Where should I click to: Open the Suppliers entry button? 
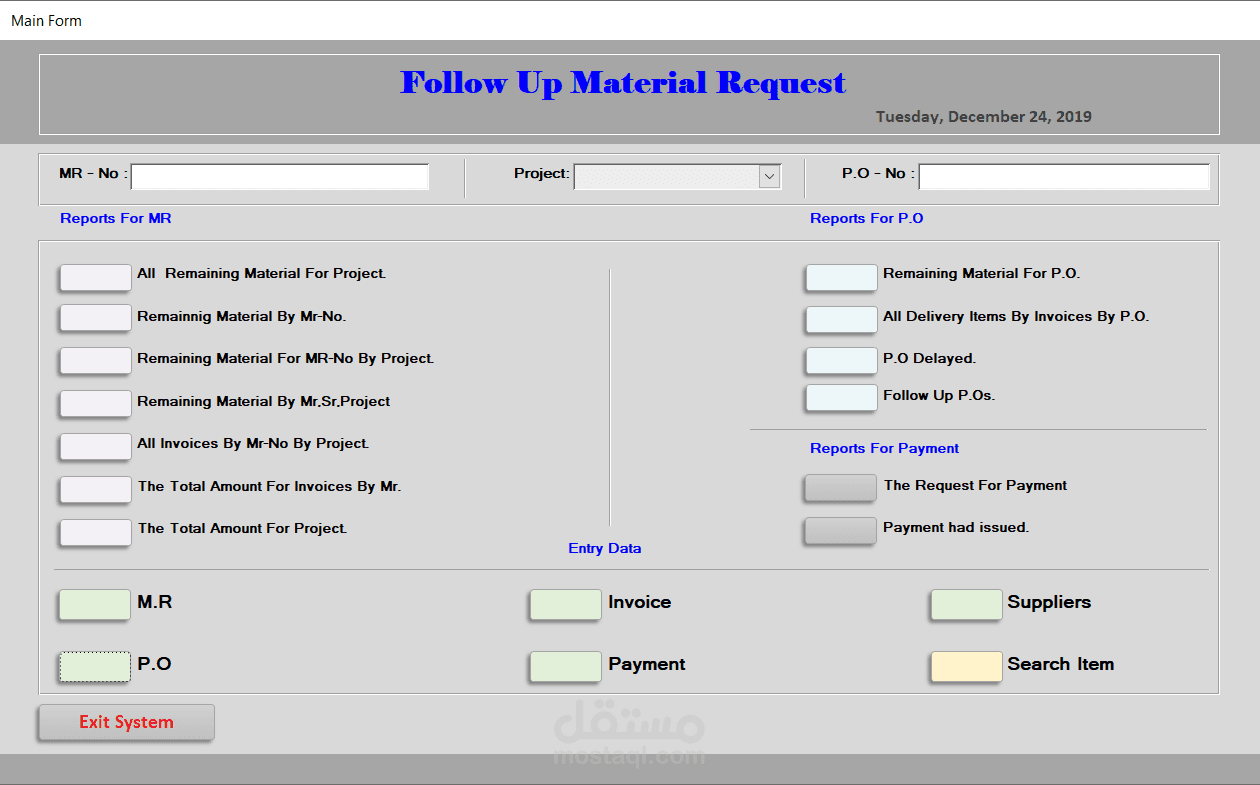(966, 605)
